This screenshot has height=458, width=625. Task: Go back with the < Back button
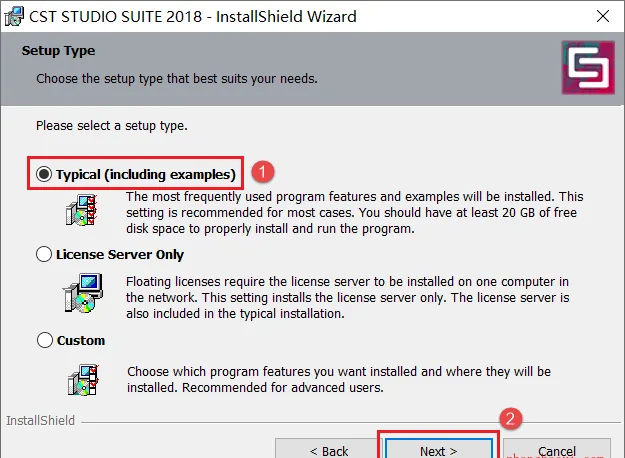tap(329, 449)
